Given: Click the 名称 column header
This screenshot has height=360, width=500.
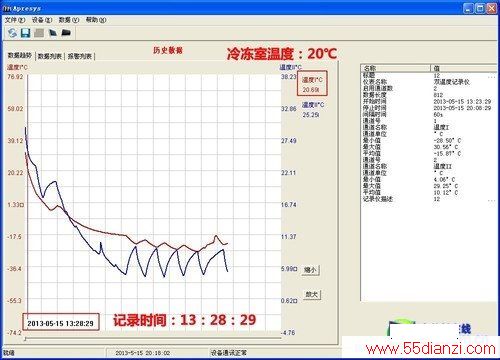Looking at the screenshot, I should tap(396, 68).
